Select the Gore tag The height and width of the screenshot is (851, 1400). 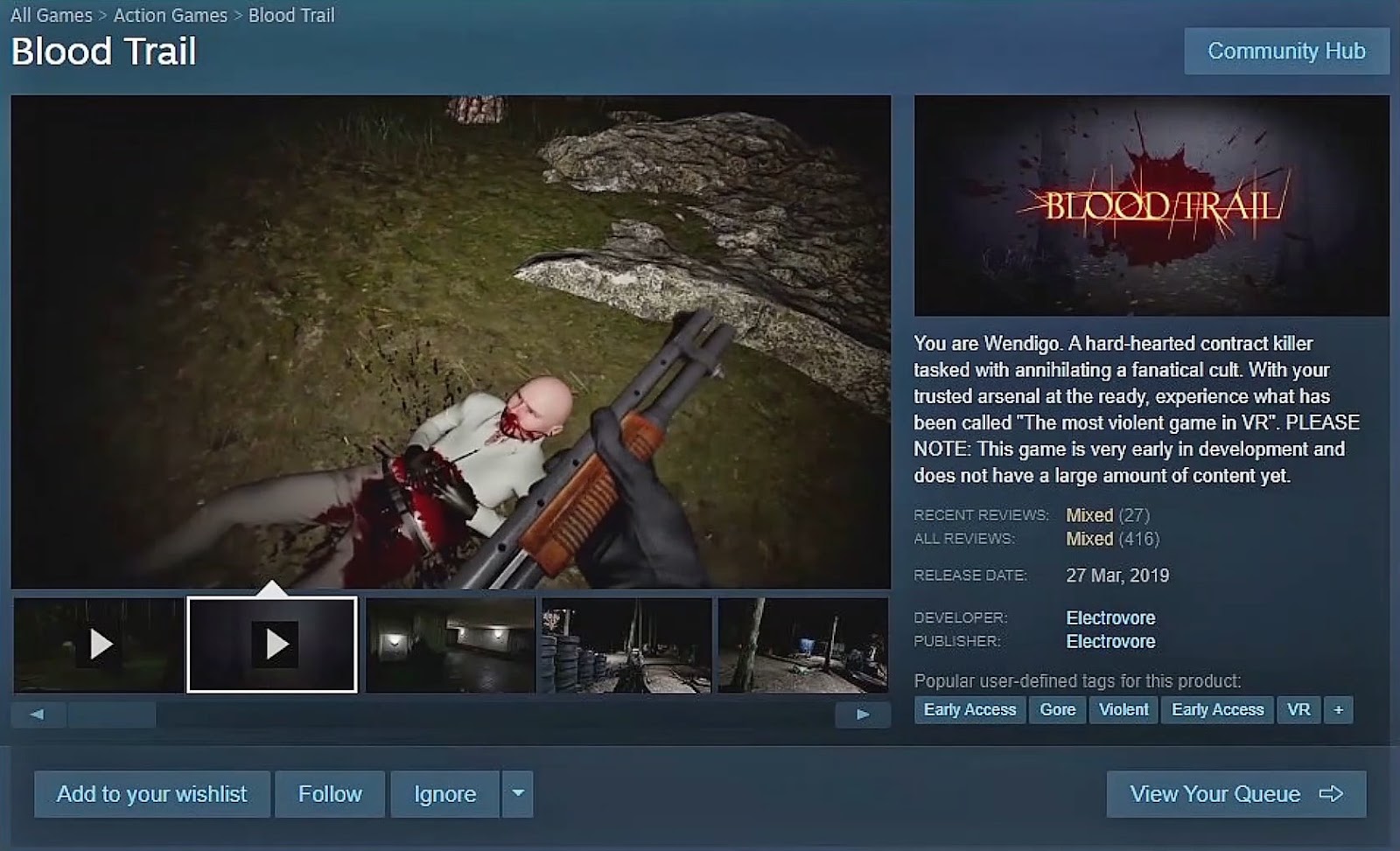[x=1058, y=709]
